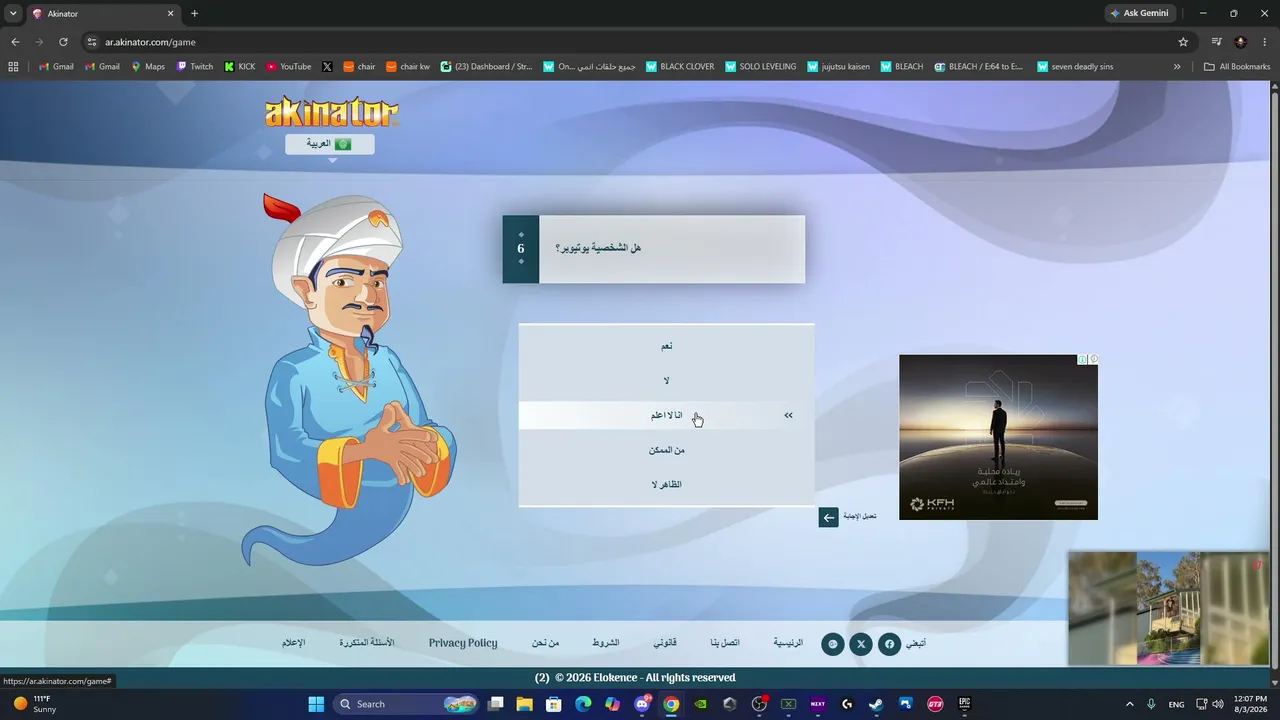The image size is (1280, 720).
Task: Open the chair kw bookmark
Action: pos(408,67)
